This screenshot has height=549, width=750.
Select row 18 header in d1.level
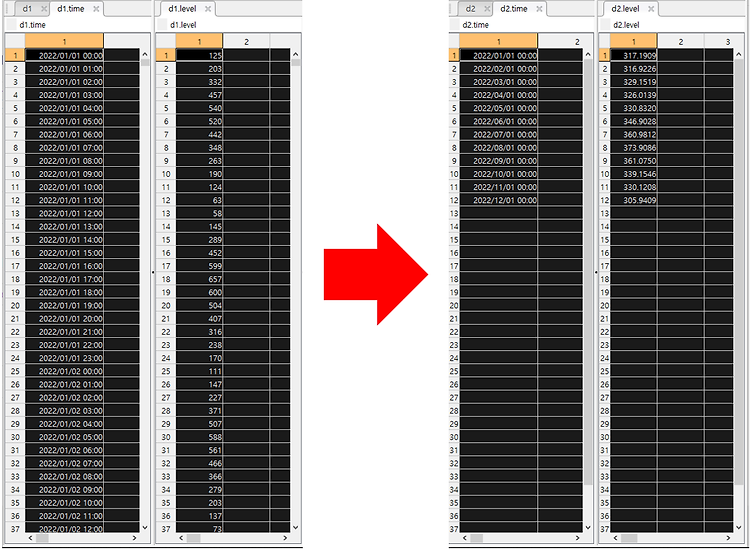[165, 279]
